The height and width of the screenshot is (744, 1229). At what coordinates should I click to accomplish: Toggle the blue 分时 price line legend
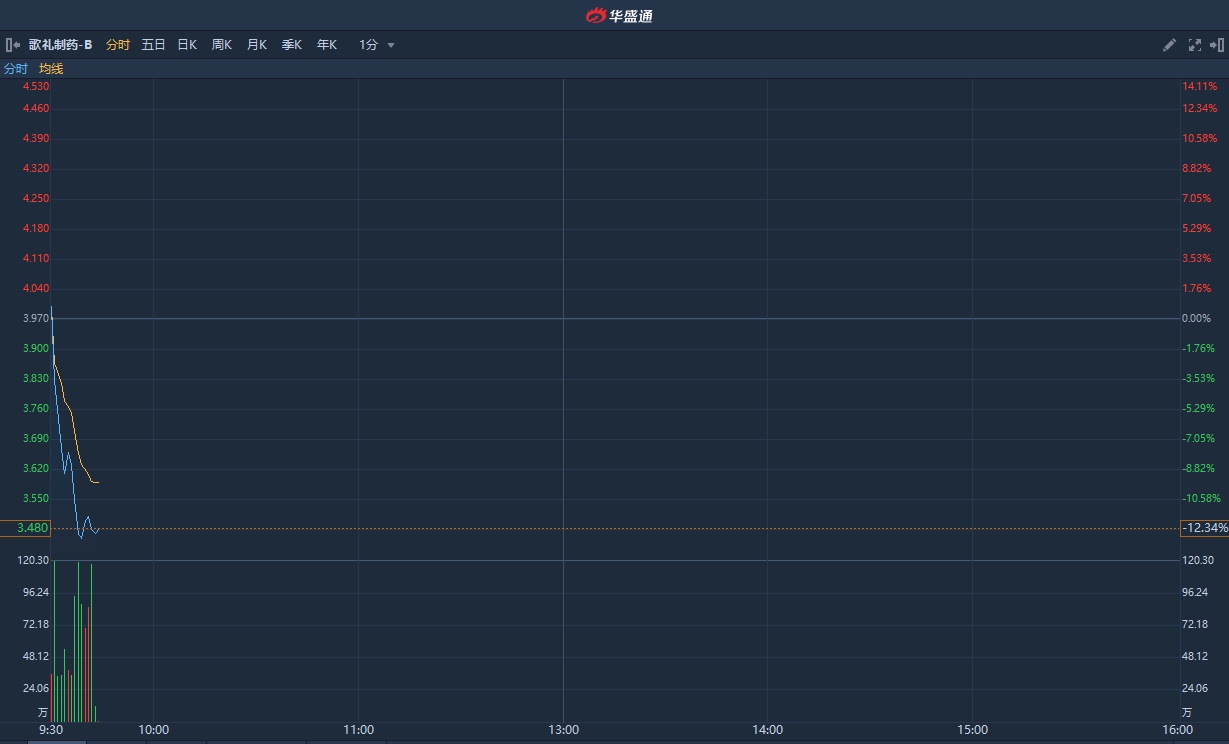click(16, 69)
